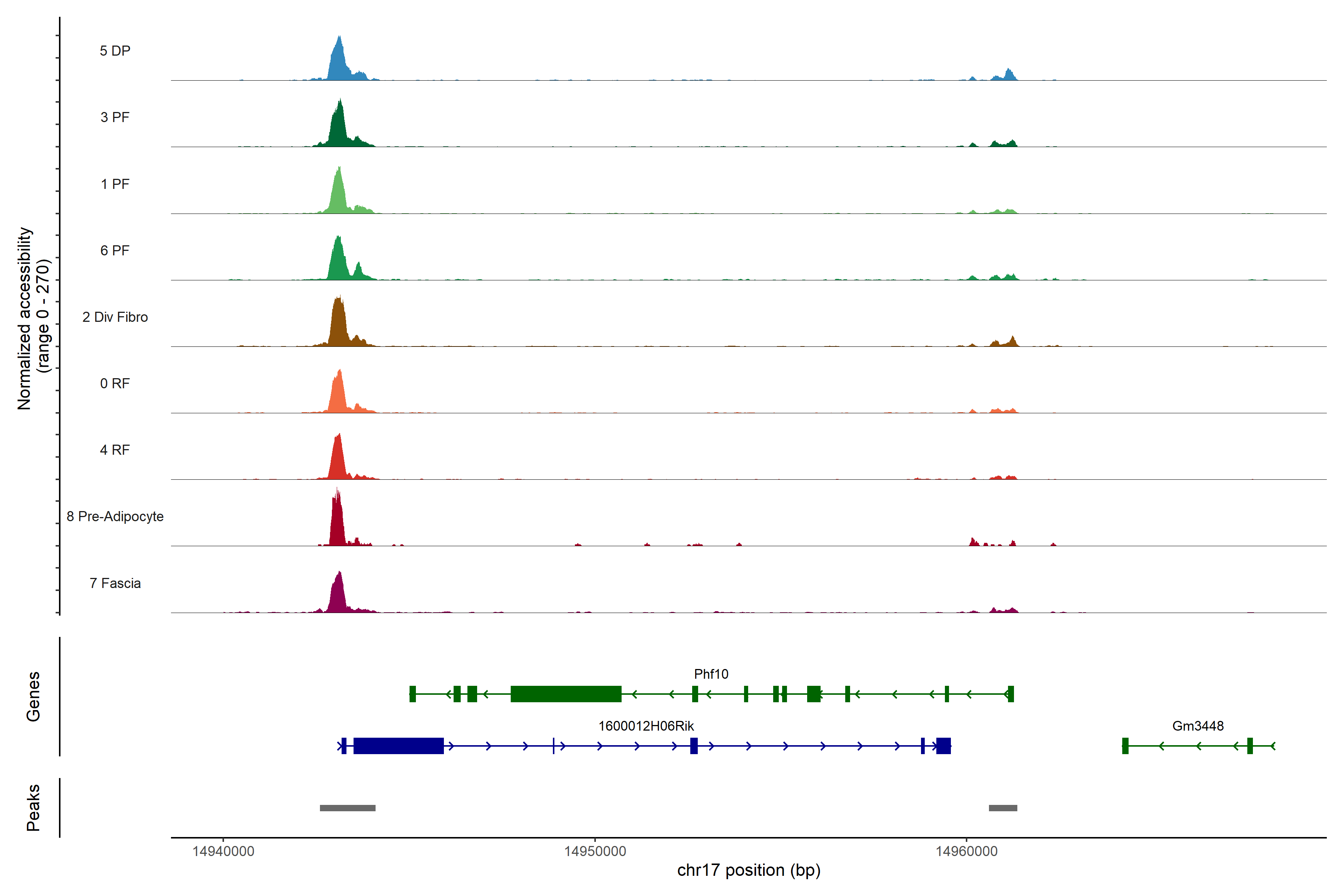Click the chr17 position axis title

[749, 870]
